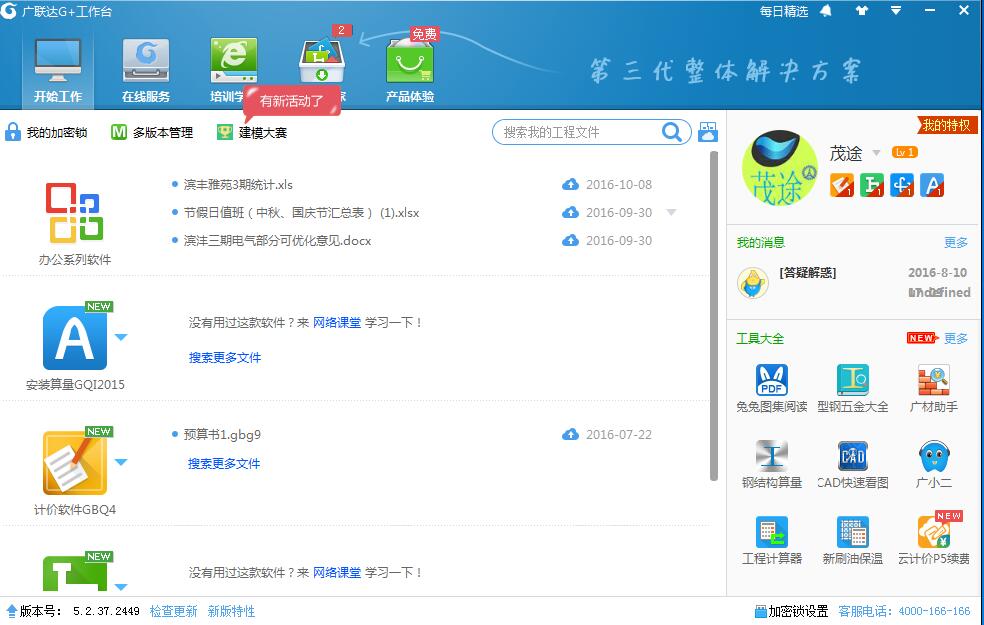The image size is (984, 625).
Task: Open 兔兔图集阅读 PDF tool
Action: 772,388
